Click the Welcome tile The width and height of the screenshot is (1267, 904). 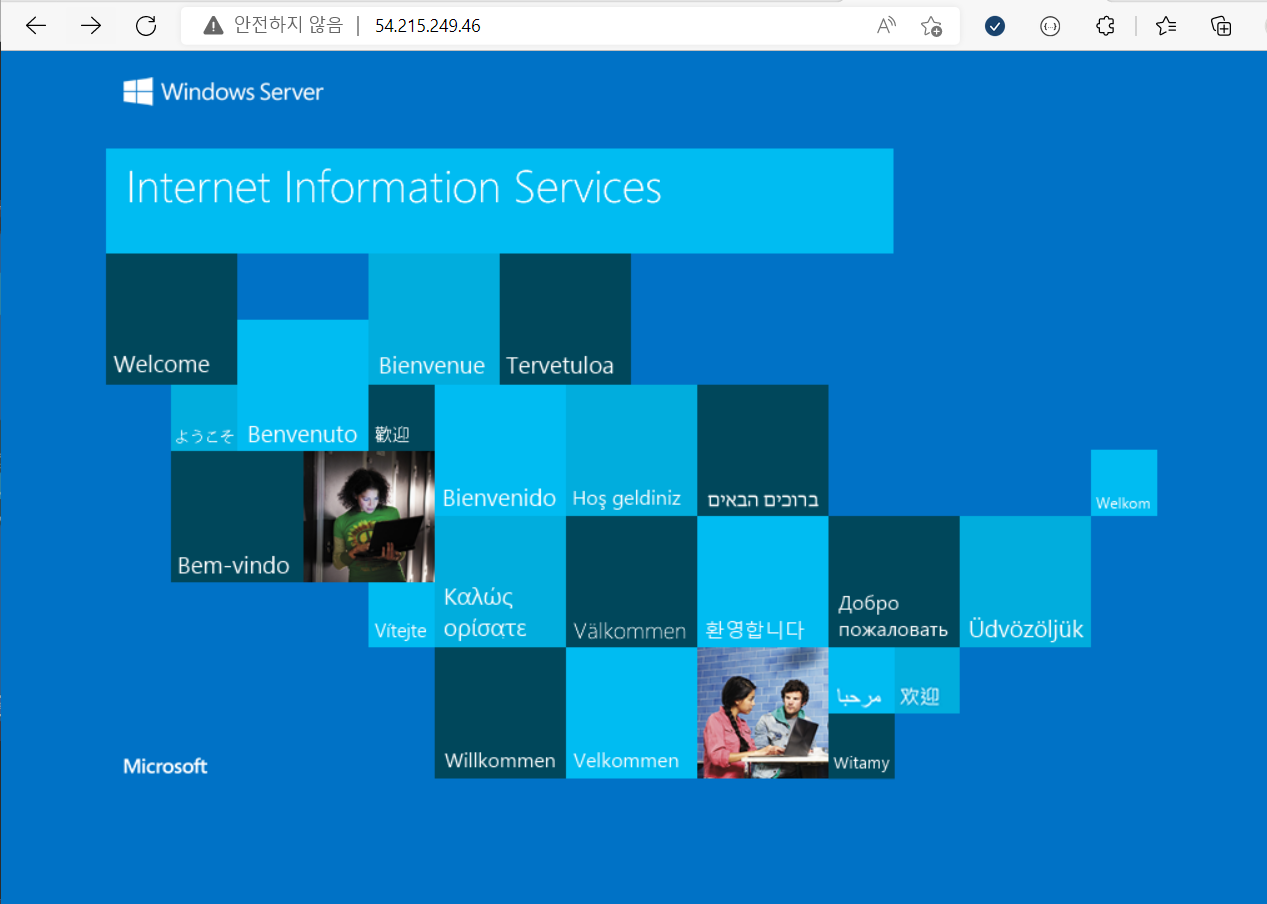(171, 319)
